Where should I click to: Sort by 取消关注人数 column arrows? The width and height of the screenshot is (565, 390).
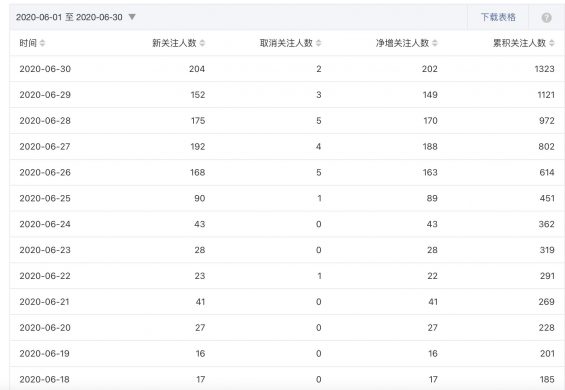(x=319, y=43)
